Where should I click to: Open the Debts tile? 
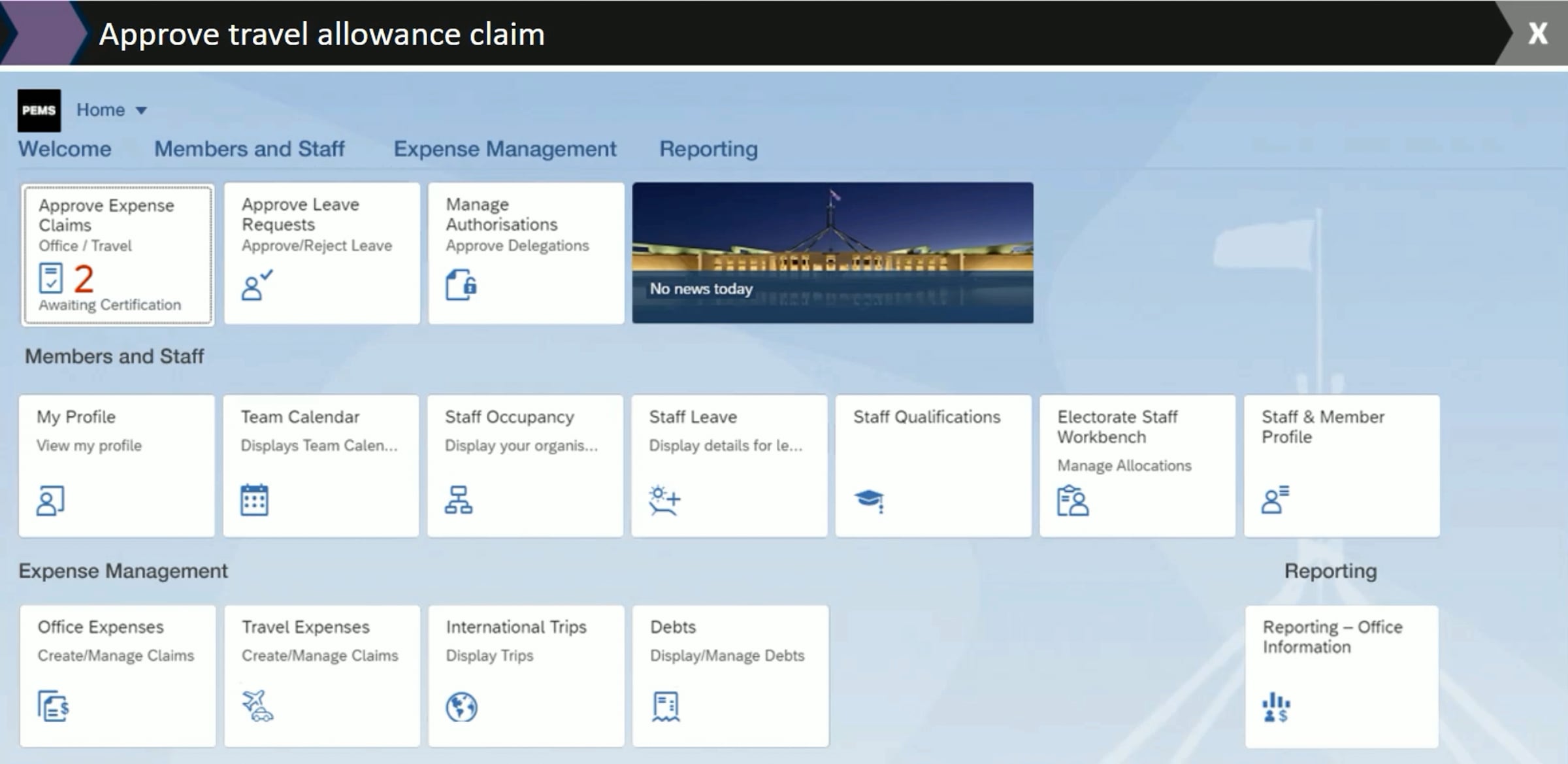(x=730, y=675)
